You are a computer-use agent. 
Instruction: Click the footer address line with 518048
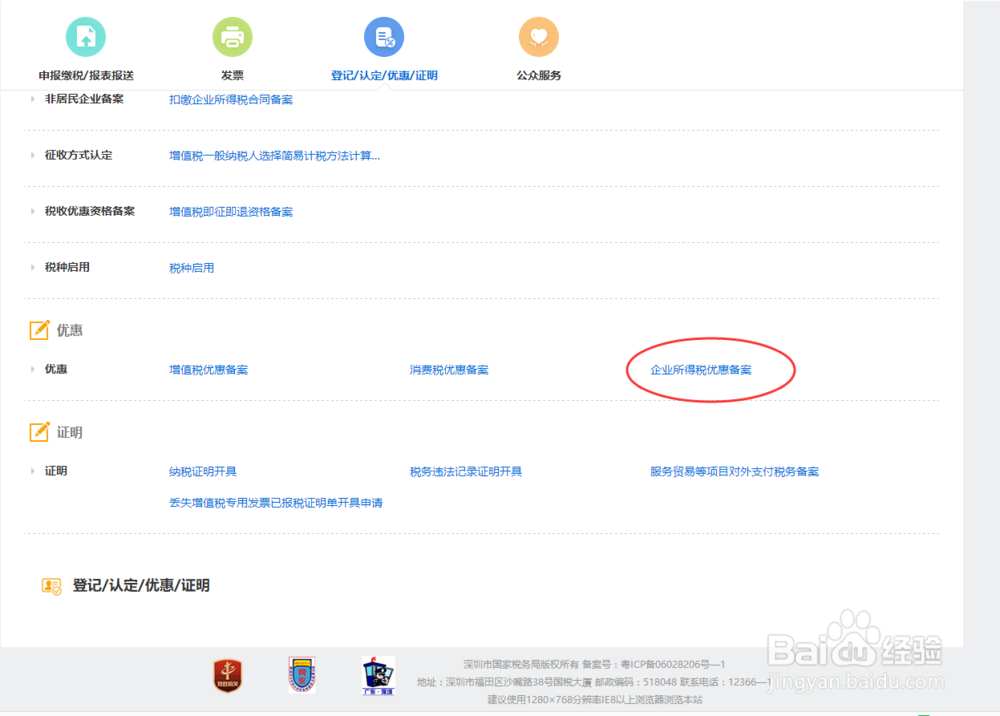pyautogui.click(x=594, y=682)
